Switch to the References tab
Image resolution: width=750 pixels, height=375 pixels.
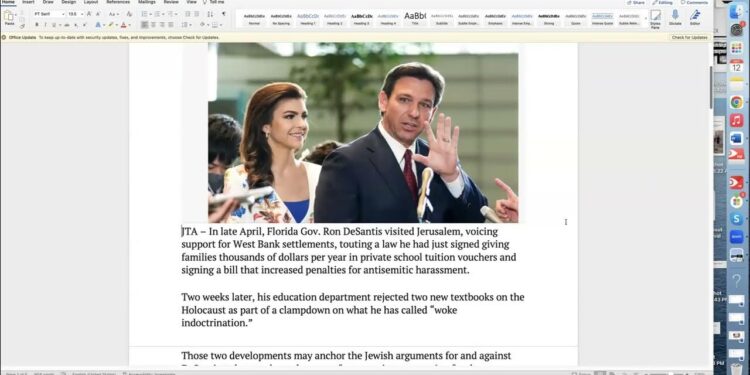click(118, 2)
